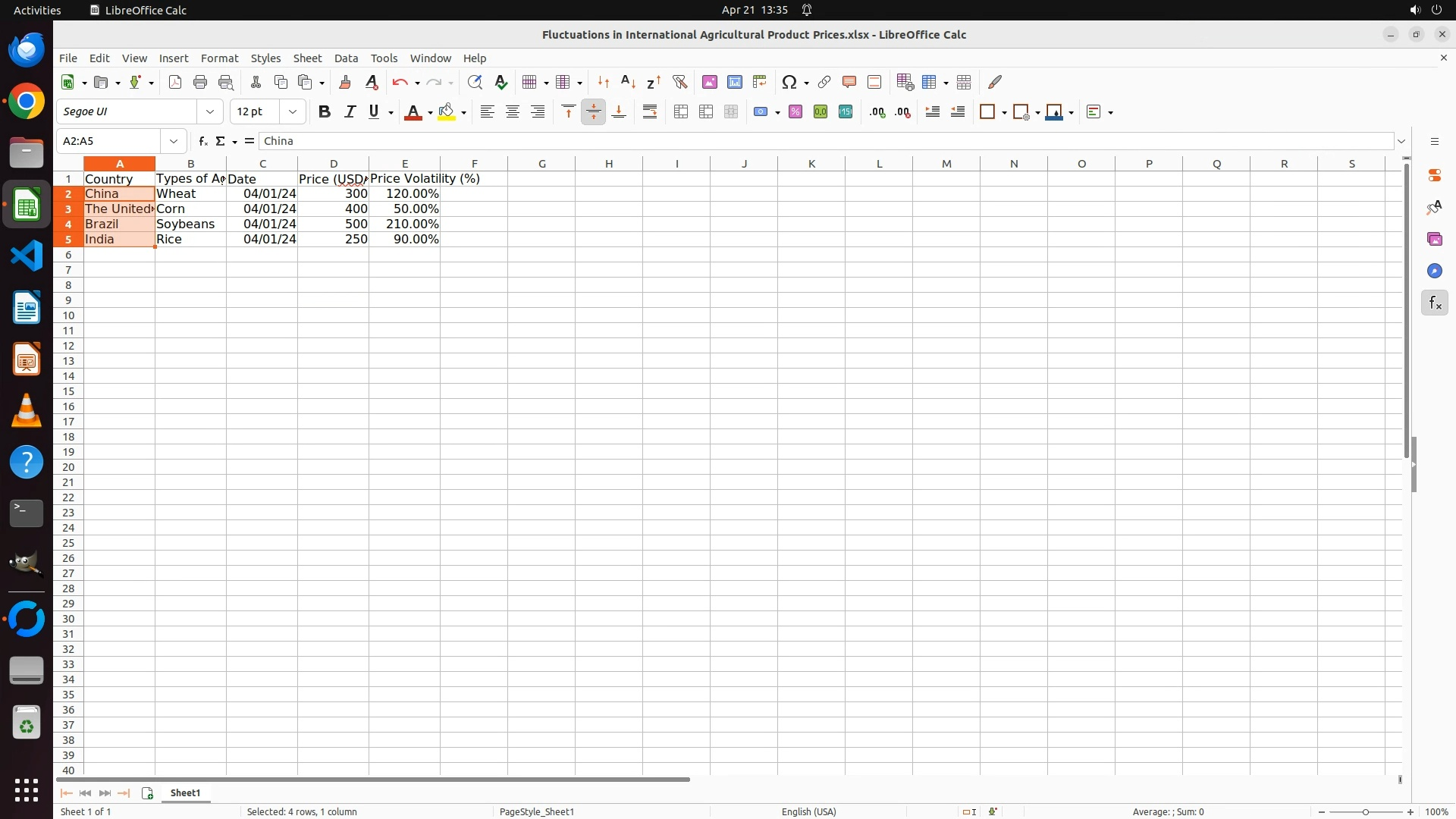Open the Data menu
The width and height of the screenshot is (1456, 819).
coord(346,58)
